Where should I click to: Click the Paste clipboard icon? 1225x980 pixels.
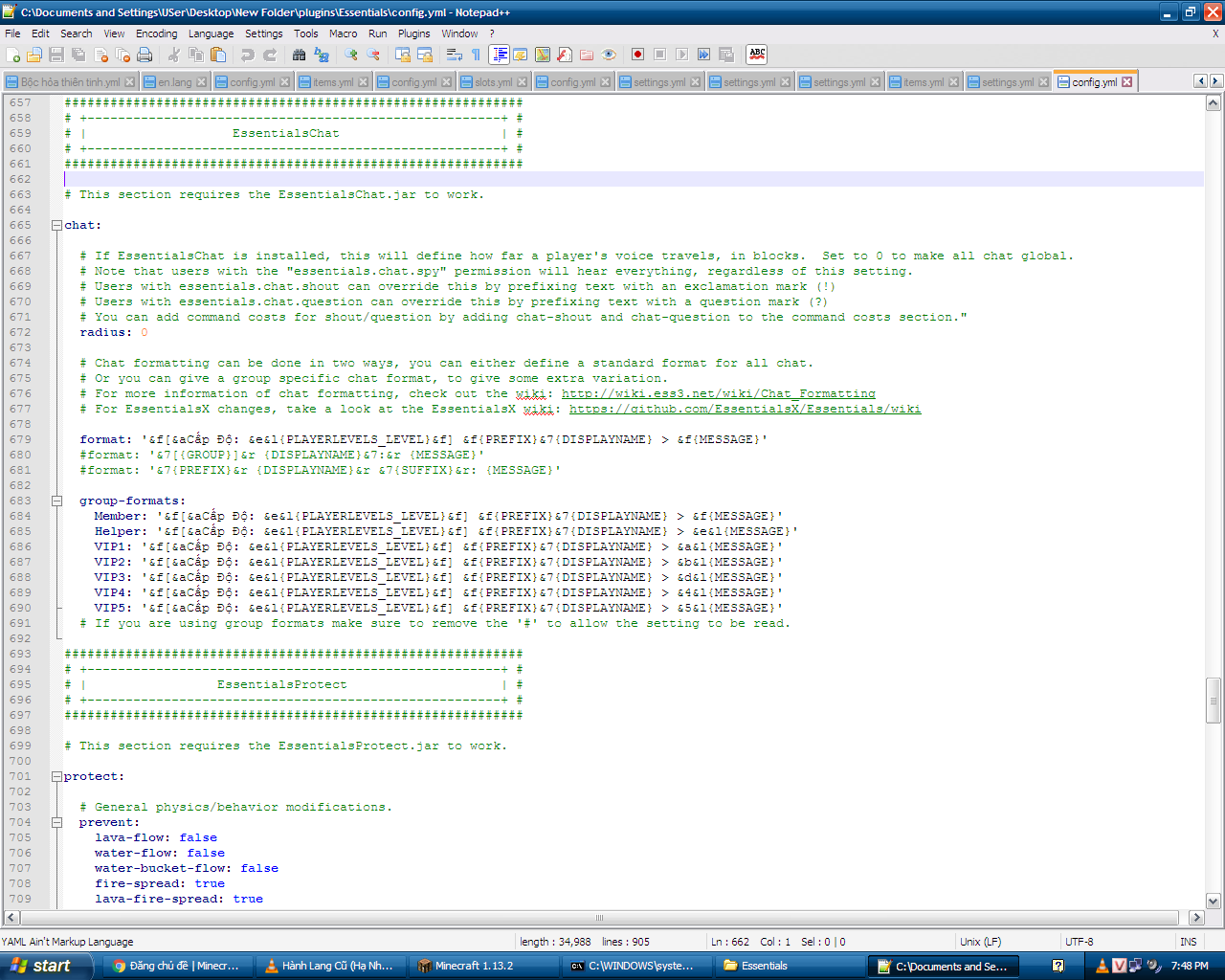coord(218,56)
